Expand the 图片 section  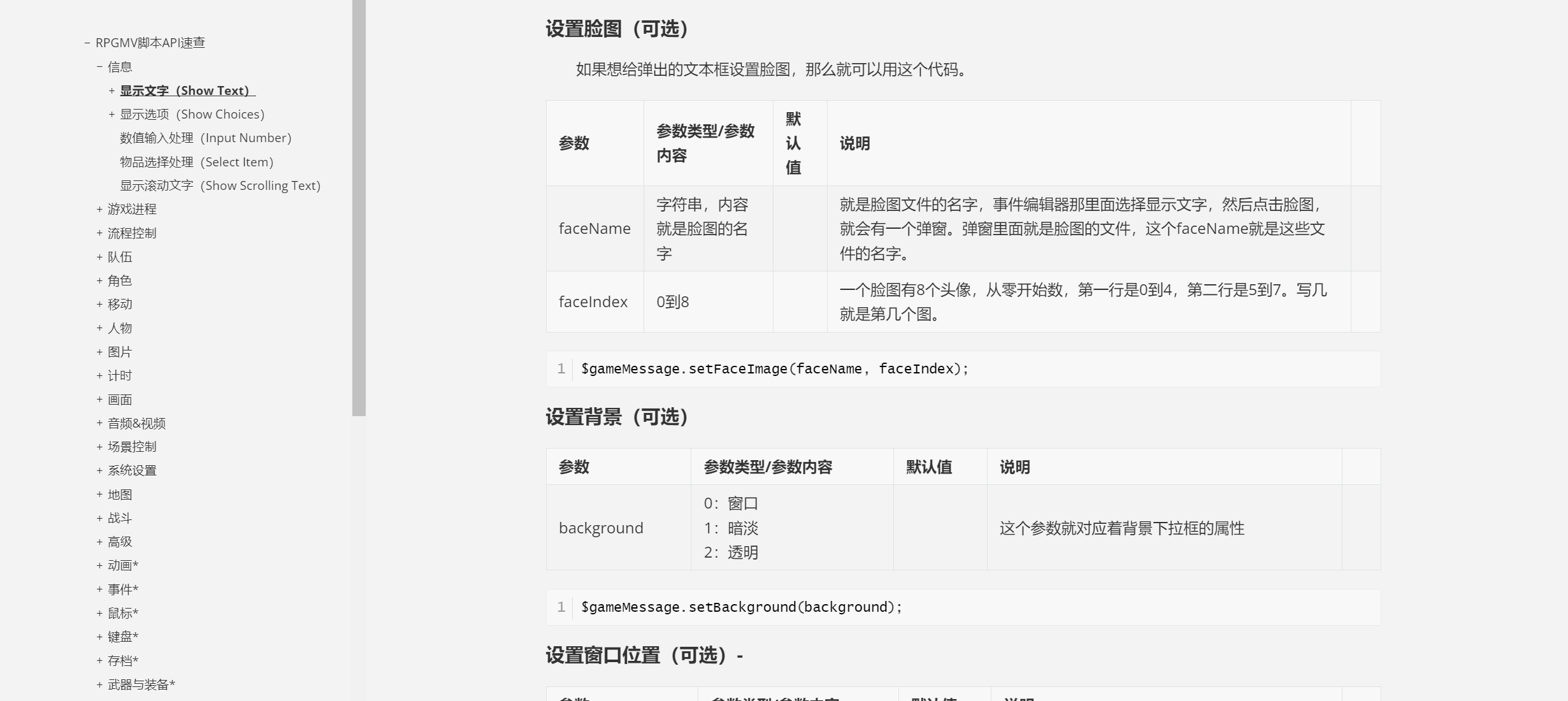(x=99, y=352)
